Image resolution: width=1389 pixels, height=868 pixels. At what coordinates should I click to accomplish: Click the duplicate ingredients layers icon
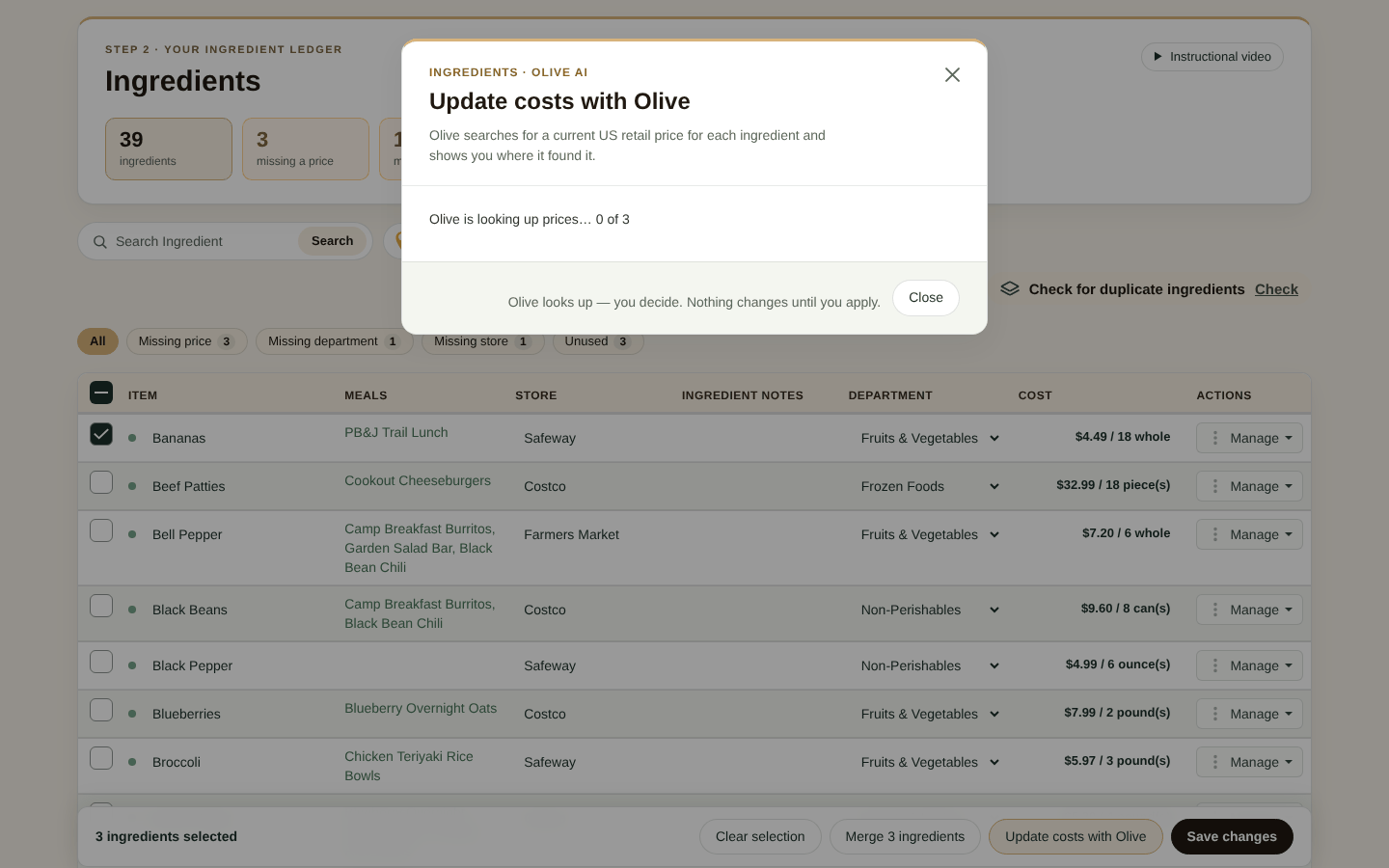[x=1010, y=288]
